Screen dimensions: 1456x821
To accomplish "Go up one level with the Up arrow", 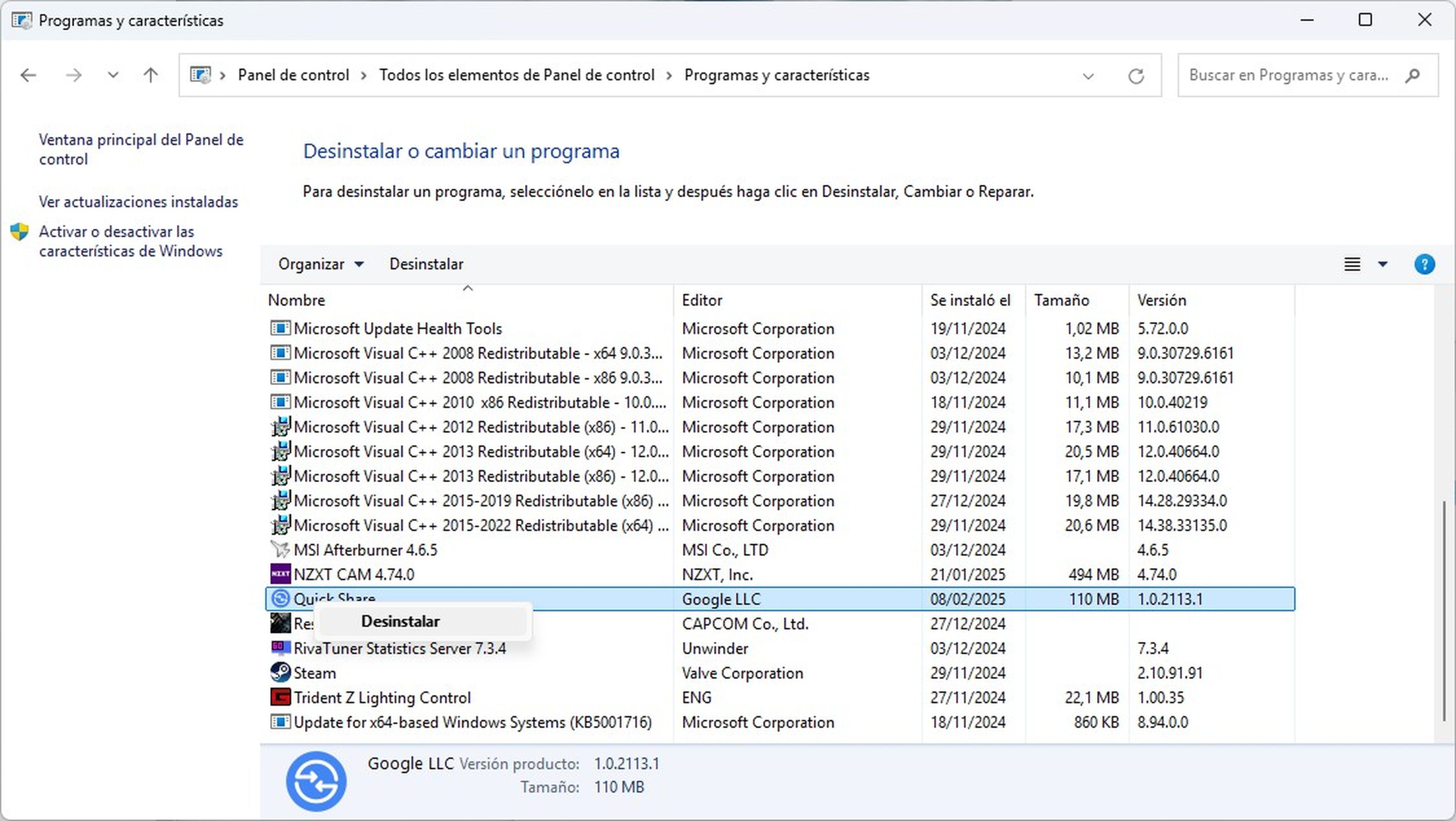I will tap(151, 75).
